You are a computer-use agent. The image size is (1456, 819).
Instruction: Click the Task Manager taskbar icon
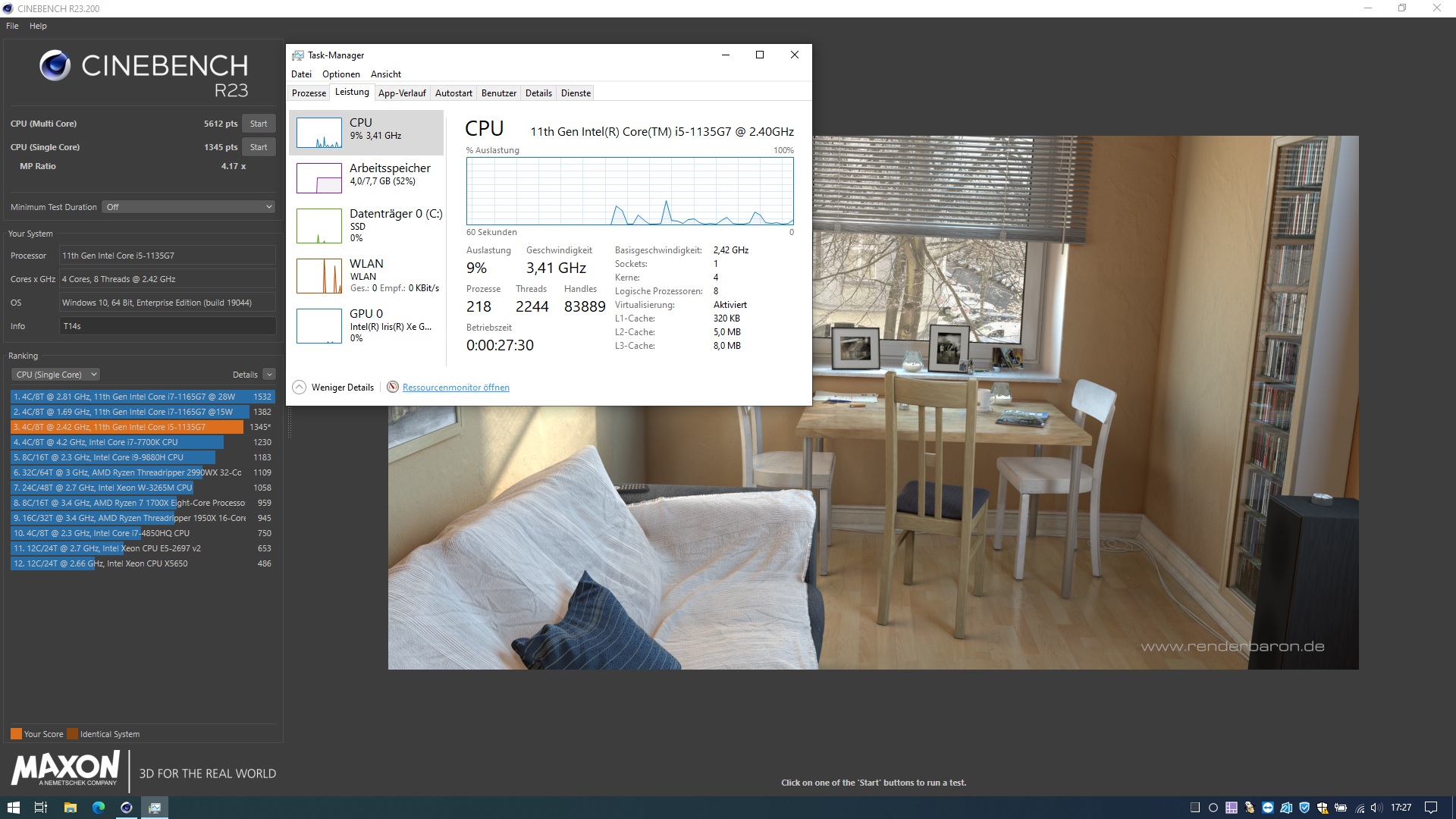[155, 808]
